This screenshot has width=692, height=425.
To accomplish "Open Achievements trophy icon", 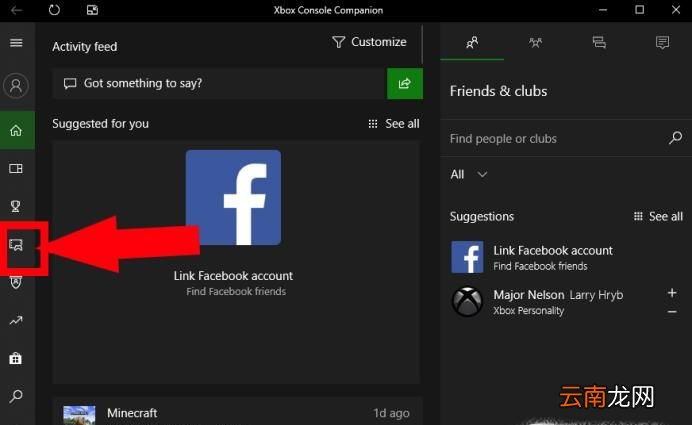I will [16, 206].
